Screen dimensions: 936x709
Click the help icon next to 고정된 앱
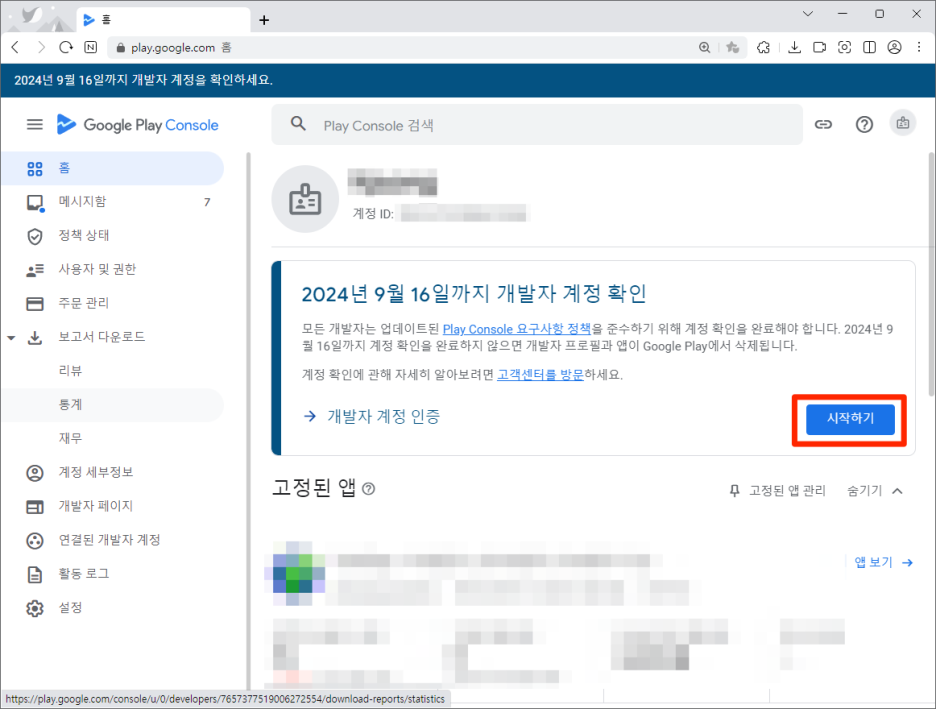click(369, 489)
